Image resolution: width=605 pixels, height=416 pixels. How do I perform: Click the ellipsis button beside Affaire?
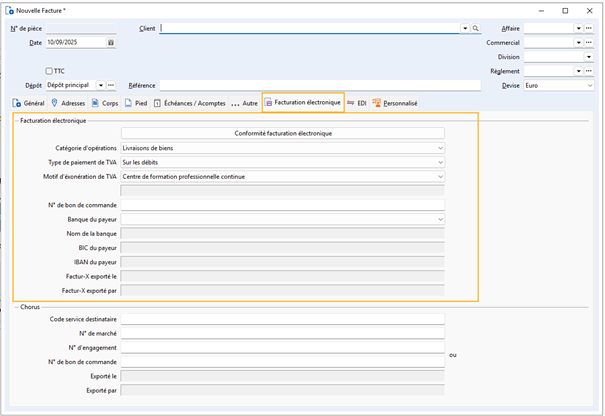coord(588,29)
